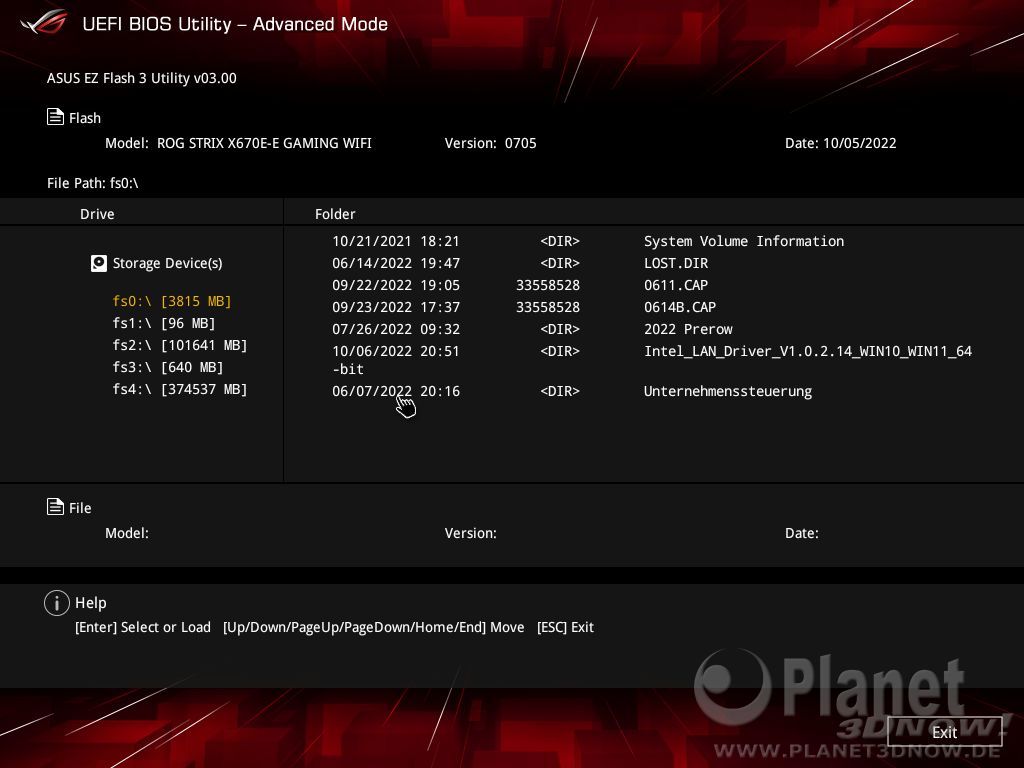Screen dimensions: 1024x768
Task: Exit the EZ Flash utility
Action: tap(944, 732)
